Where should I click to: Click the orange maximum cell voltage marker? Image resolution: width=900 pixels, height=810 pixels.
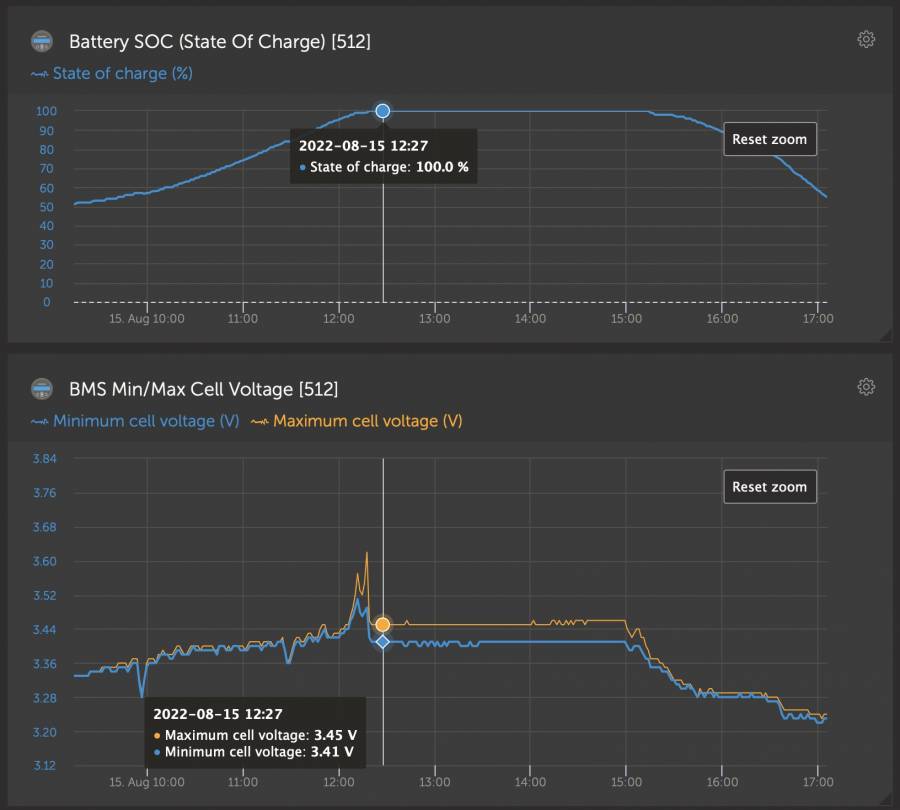(x=383, y=624)
